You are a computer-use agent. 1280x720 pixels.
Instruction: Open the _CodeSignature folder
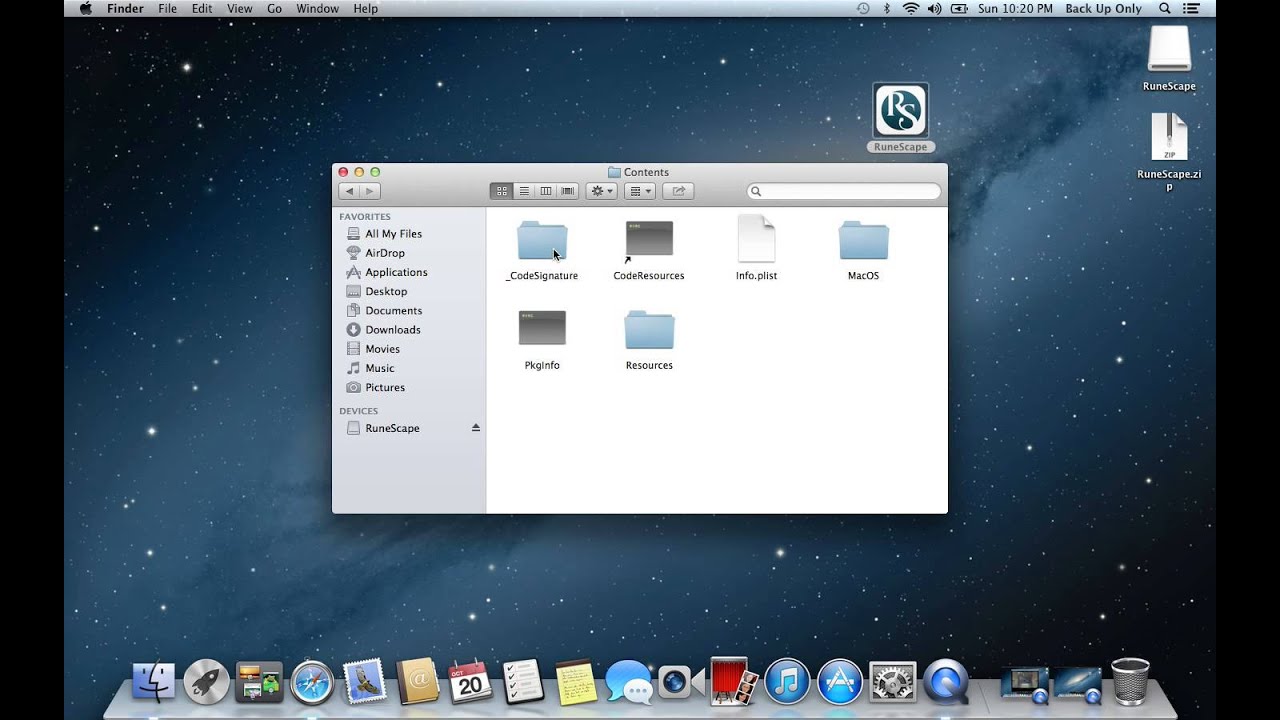point(542,241)
